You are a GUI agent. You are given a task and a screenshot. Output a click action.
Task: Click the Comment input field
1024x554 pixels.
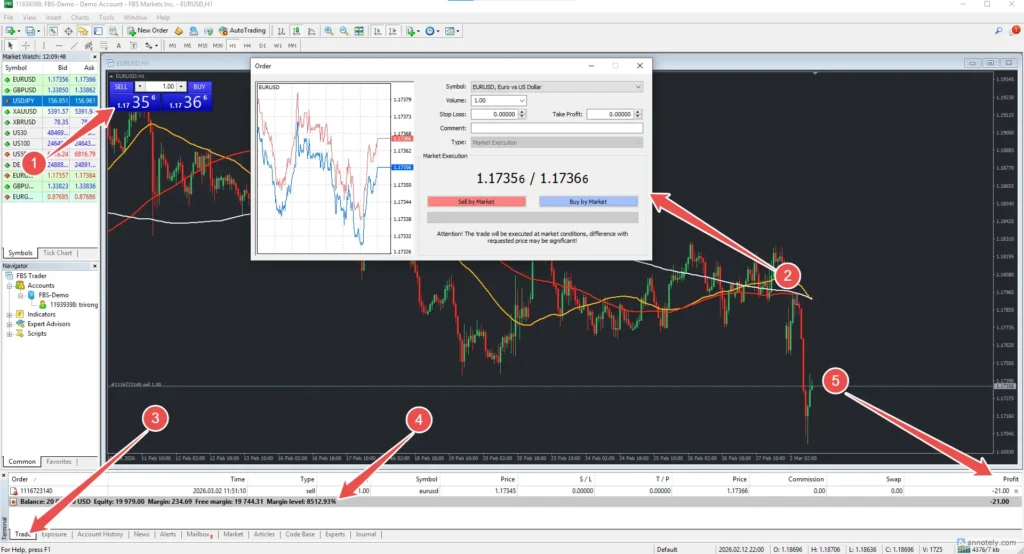(x=556, y=128)
